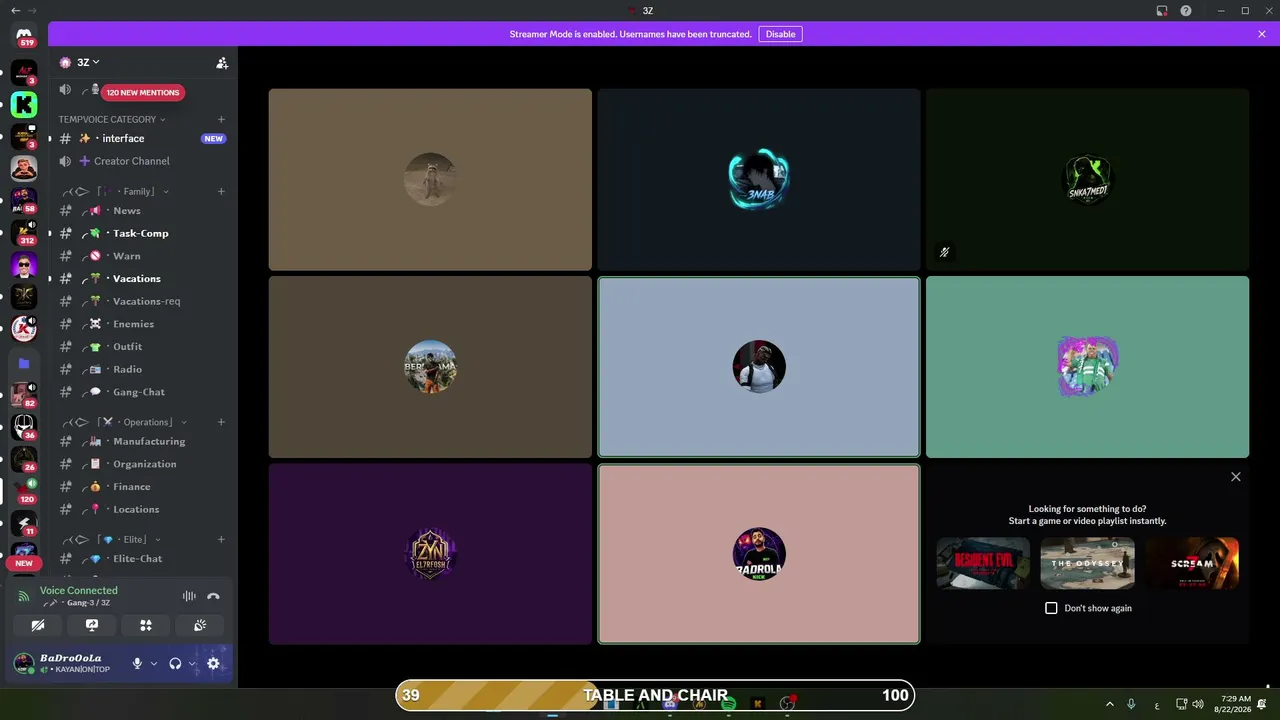Open the Manufacturing channel

[142, 441]
